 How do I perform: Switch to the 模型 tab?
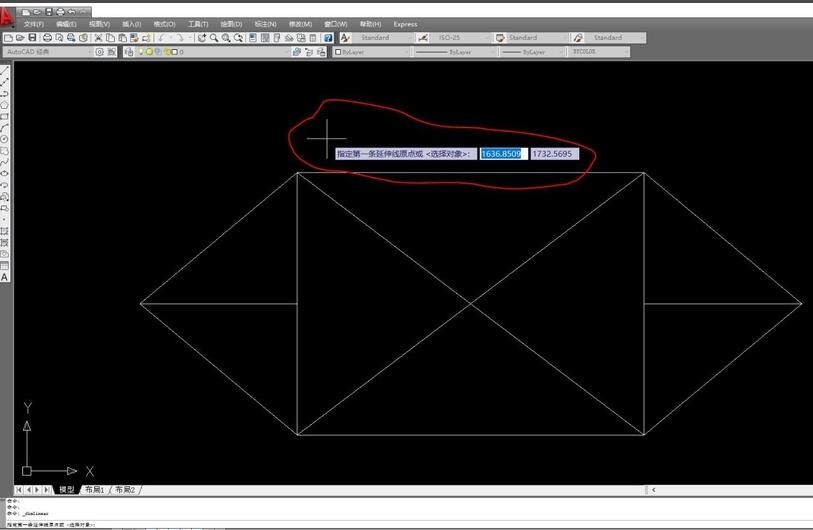coord(66,490)
